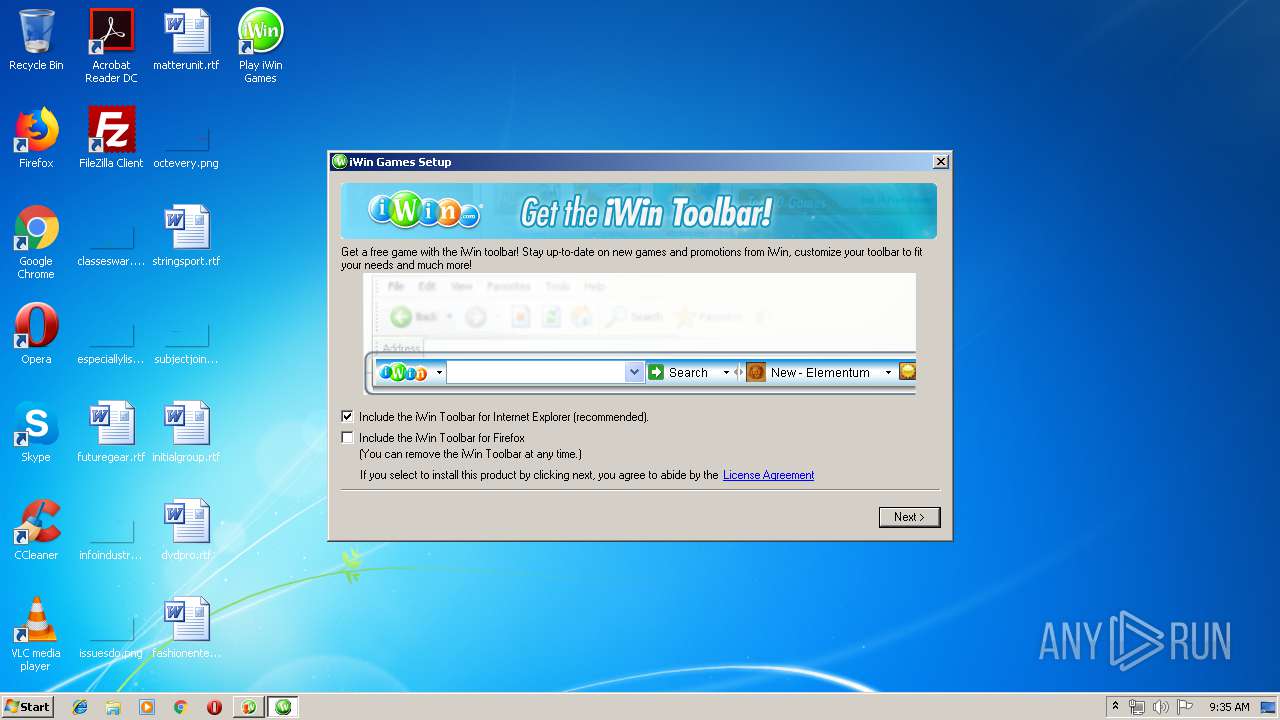Select the fashionente desktop file
Viewport: 1280px width, 720px height.
point(186,628)
